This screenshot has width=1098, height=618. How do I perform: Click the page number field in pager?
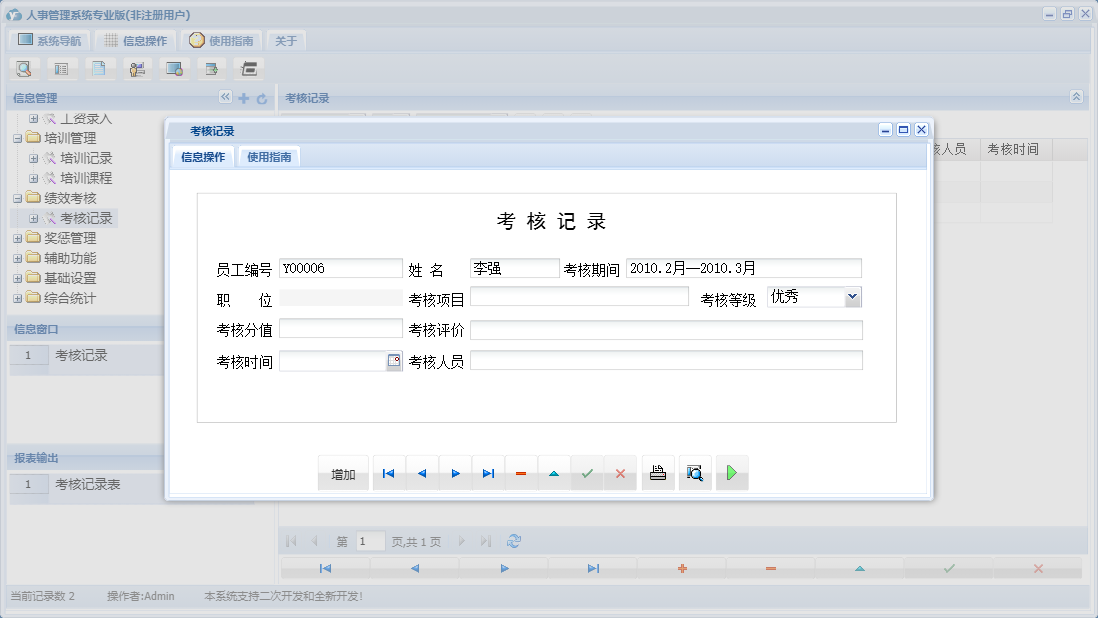370,541
